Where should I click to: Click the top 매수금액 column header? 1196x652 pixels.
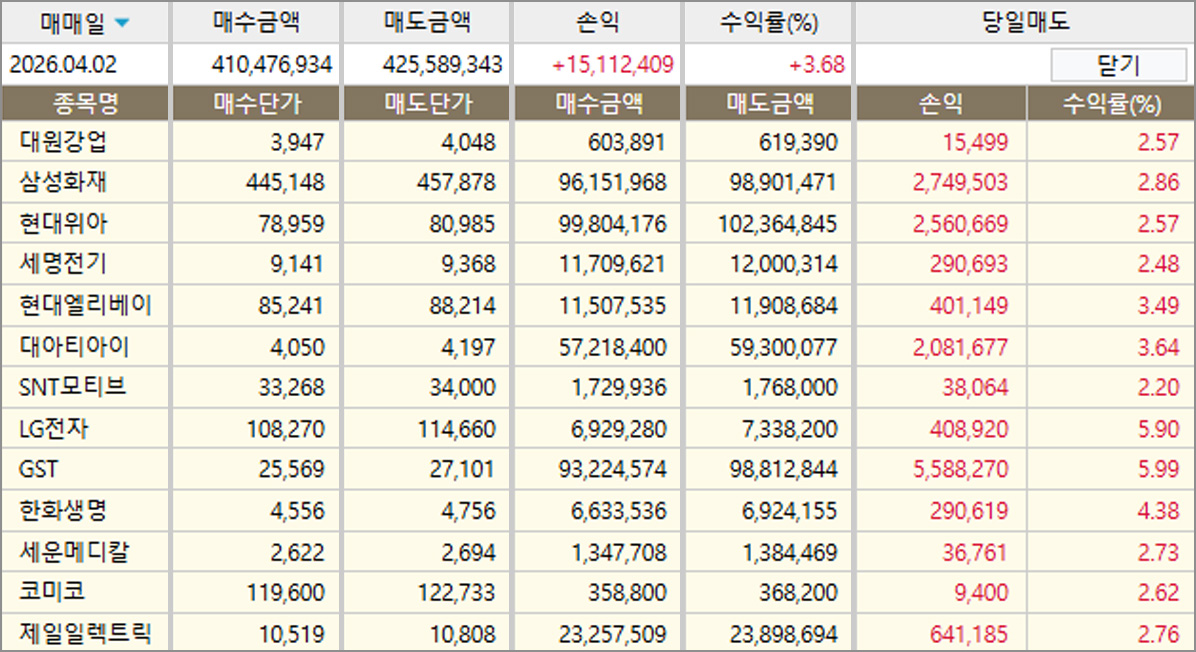256,23
